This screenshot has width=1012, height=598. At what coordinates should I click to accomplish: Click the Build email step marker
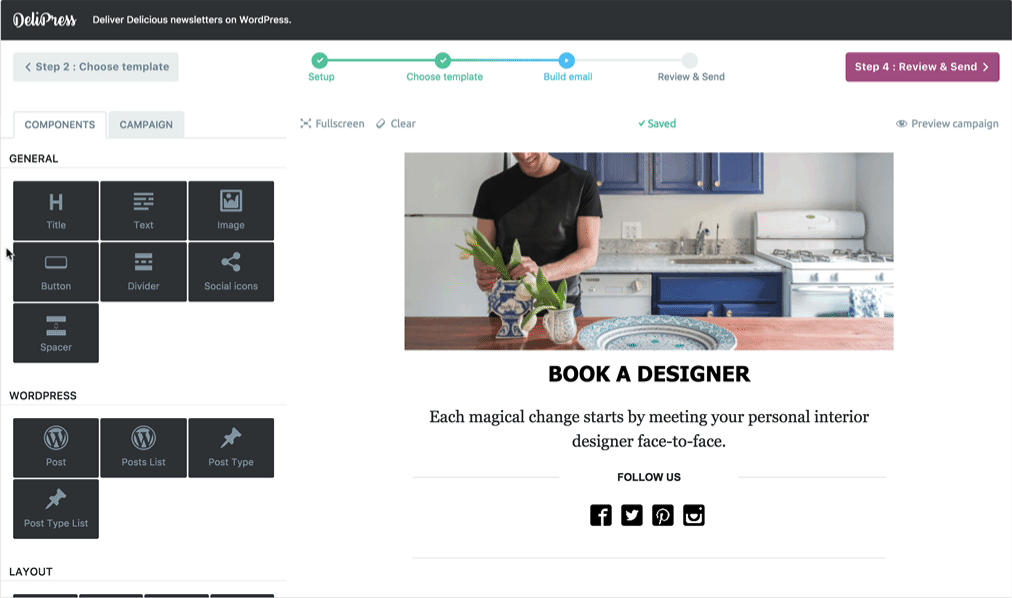point(567,61)
